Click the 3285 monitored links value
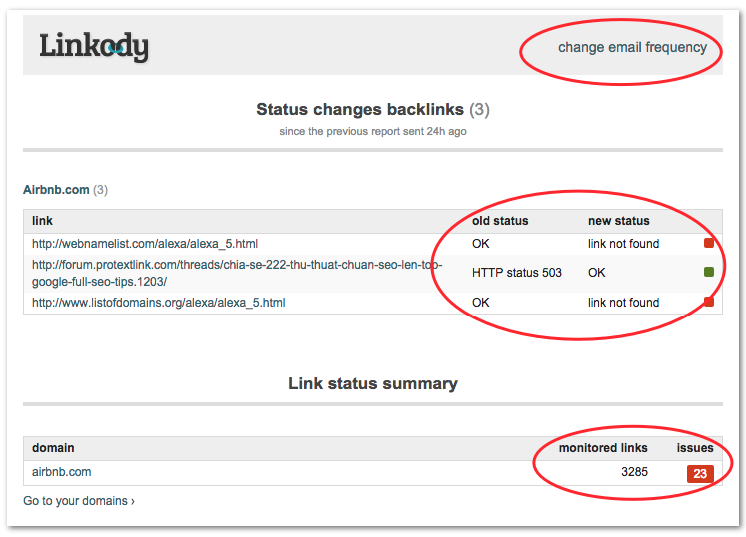This screenshot has height=537, width=746. 634,472
